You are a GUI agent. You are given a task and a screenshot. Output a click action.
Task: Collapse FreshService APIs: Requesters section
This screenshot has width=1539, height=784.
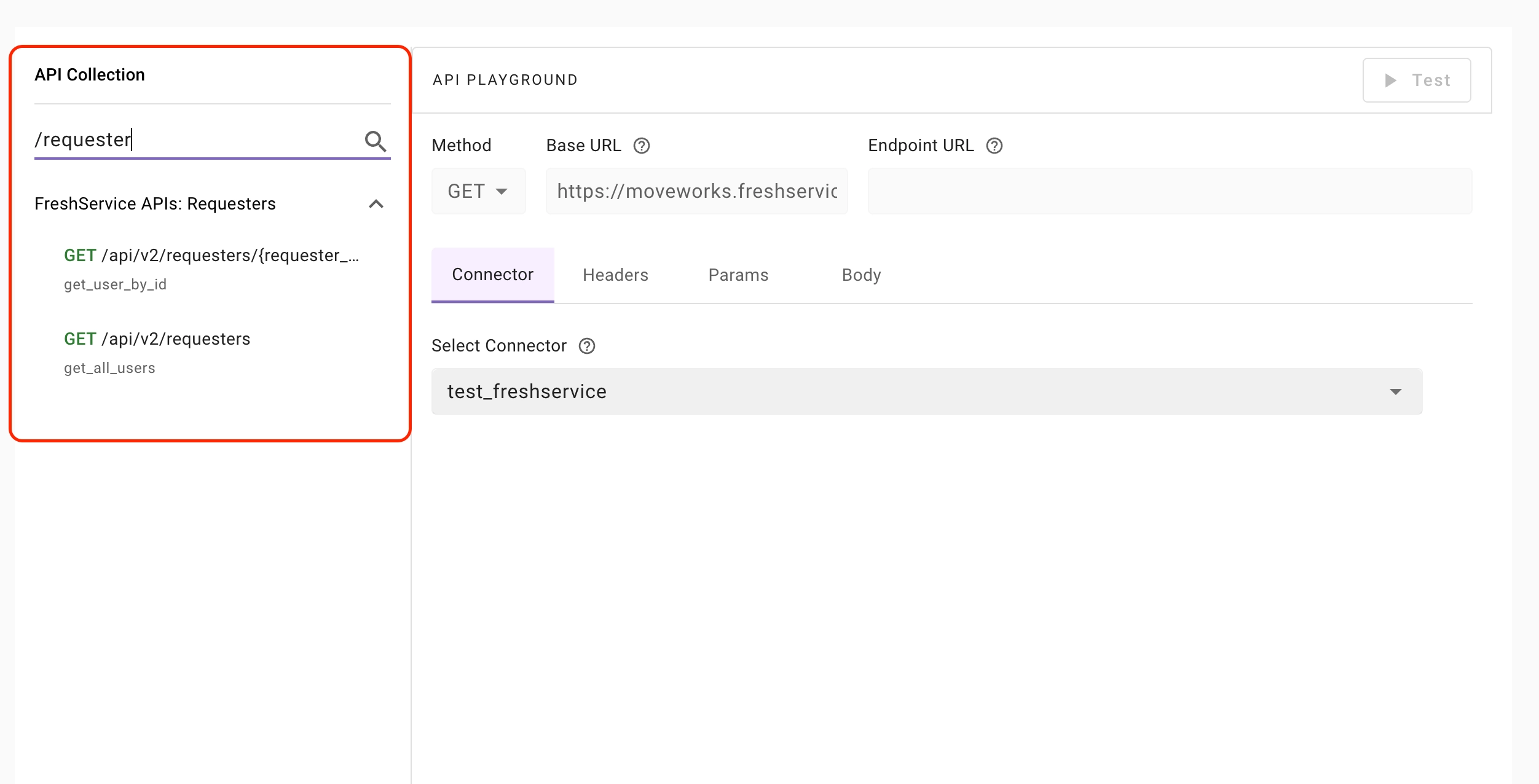(376, 204)
